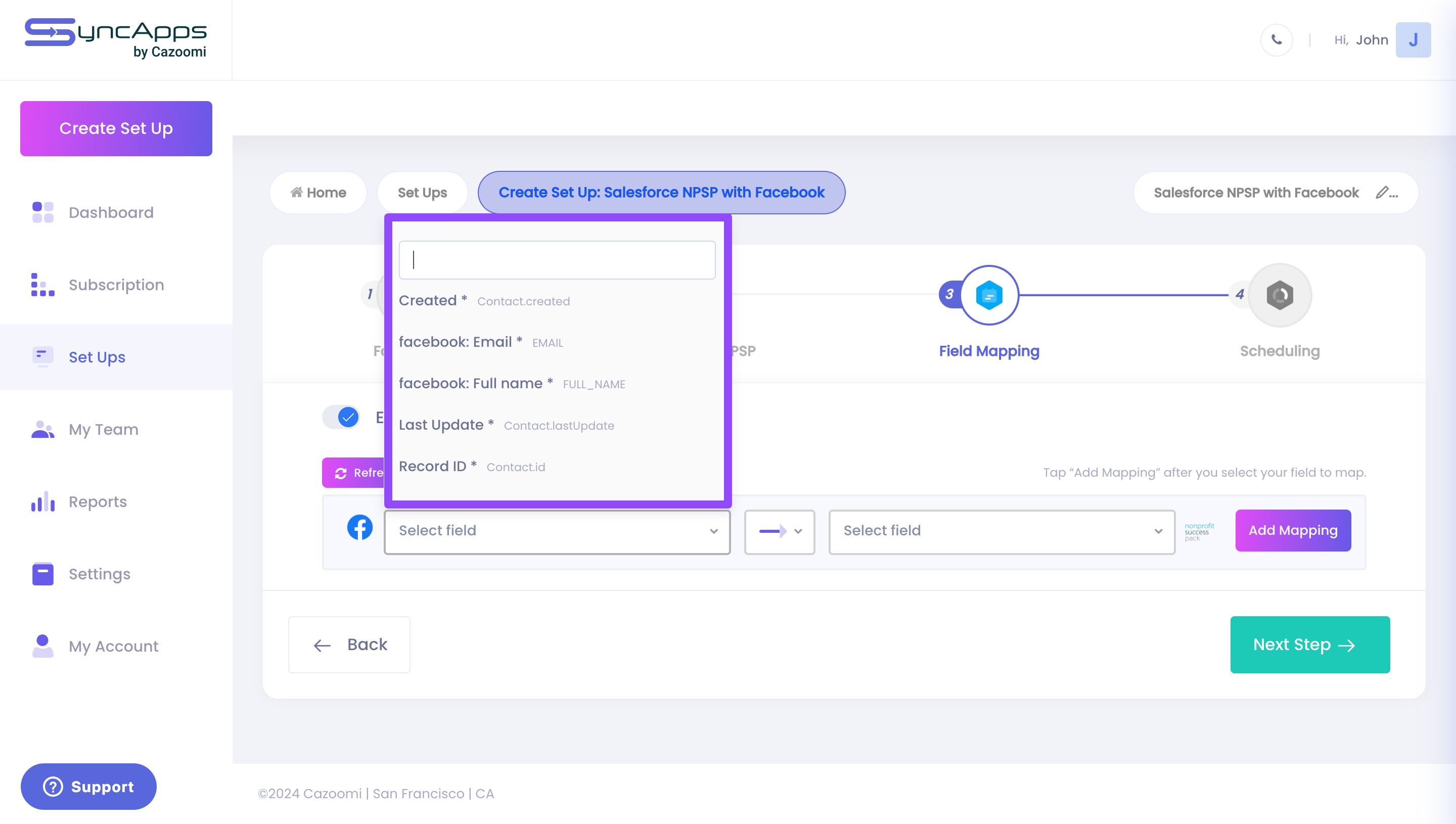Click the phone call icon in header
The height and width of the screenshot is (824, 1456).
click(1277, 39)
